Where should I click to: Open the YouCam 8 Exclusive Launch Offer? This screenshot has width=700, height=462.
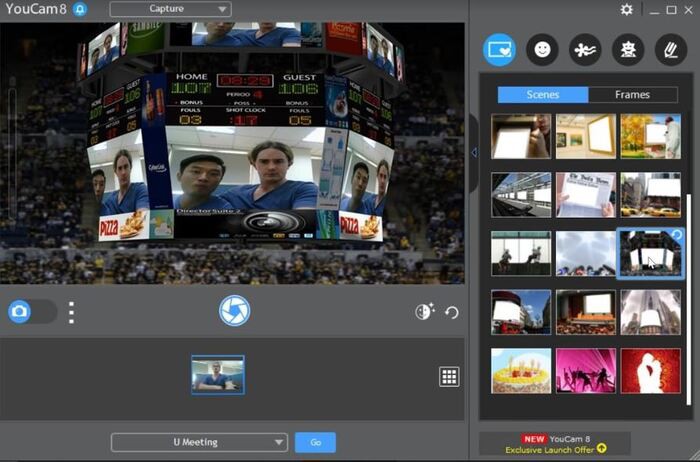pyautogui.click(x=555, y=444)
